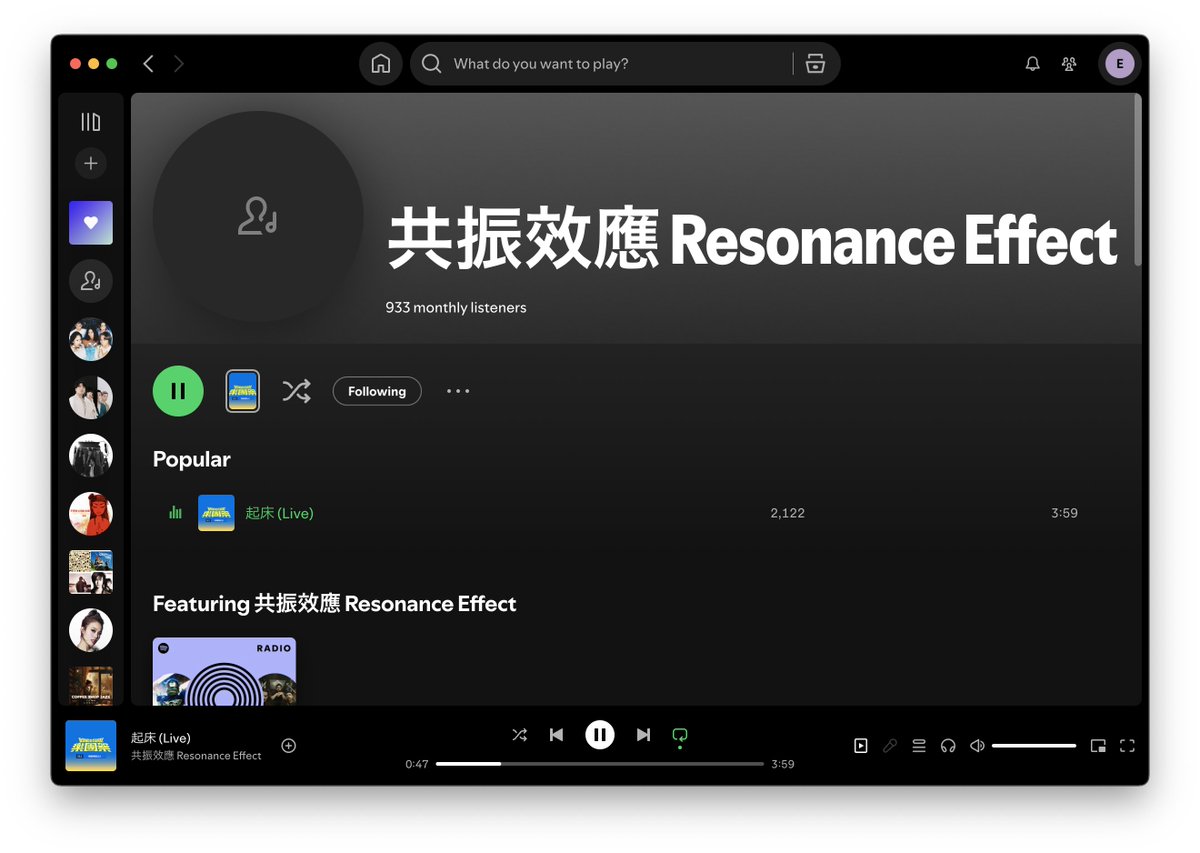Screen dimensions: 1200x853
Task: Open Connect to a device icon
Action: click(948, 746)
